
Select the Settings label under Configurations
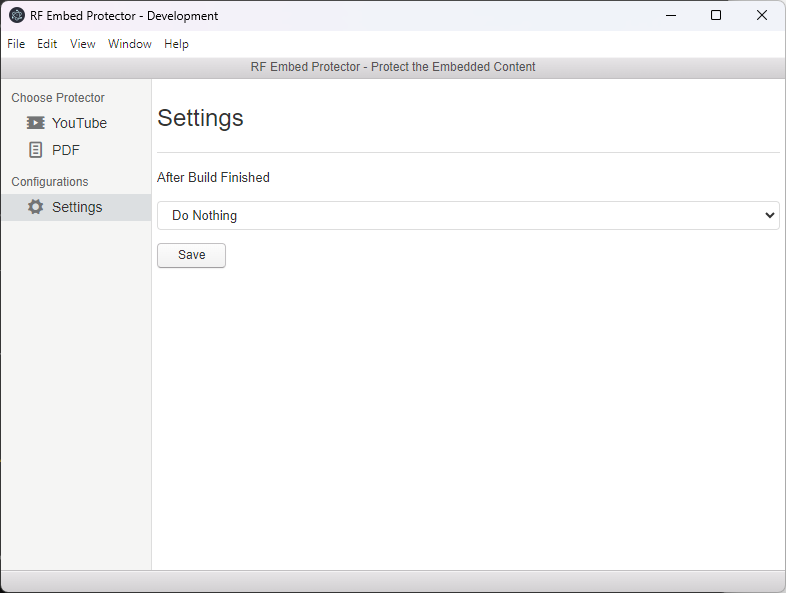77,207
